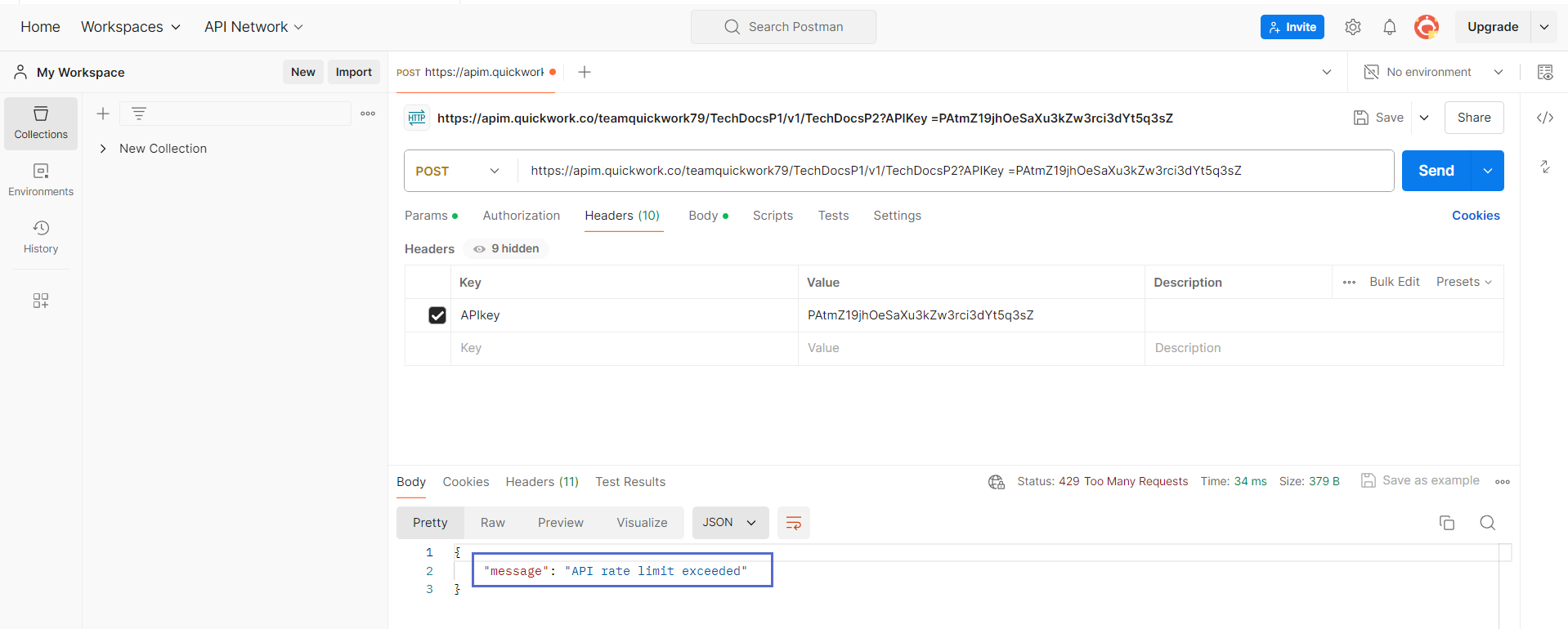Switch to the Scripts tab
This screenshot has width=1568, height=629.
pos(773,216)
